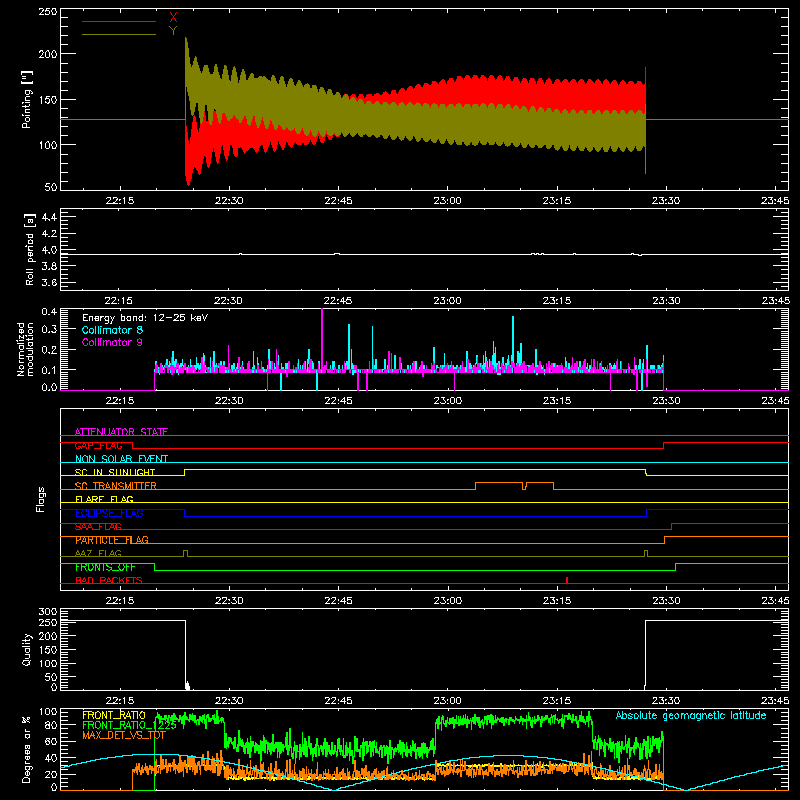Click the vertical Flags axis title

click(41, 499)
